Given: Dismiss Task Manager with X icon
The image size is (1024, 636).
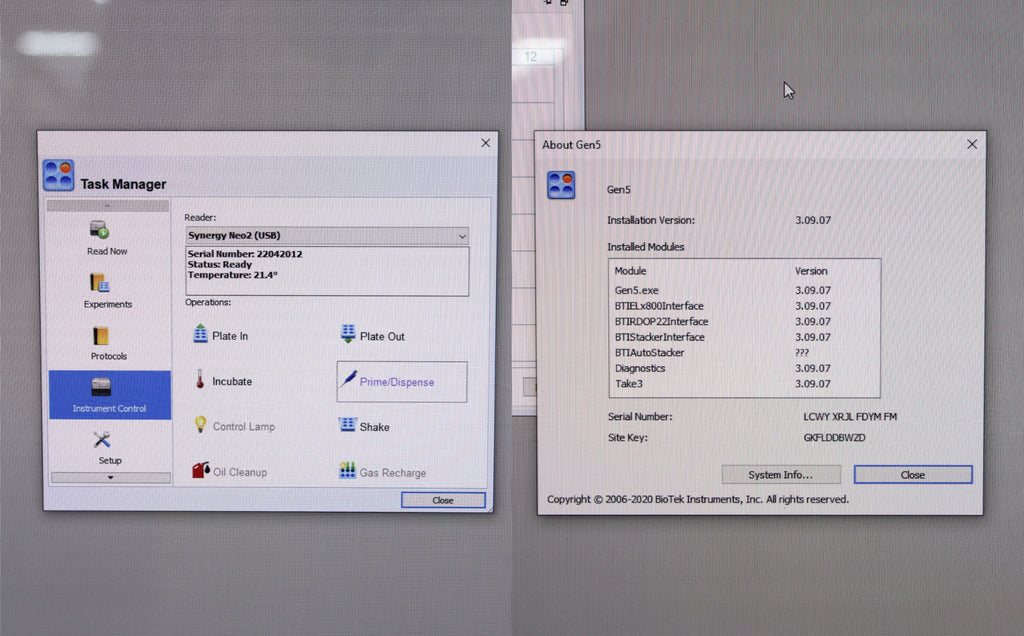Looking at the screenshot, I should pos(485,143).
